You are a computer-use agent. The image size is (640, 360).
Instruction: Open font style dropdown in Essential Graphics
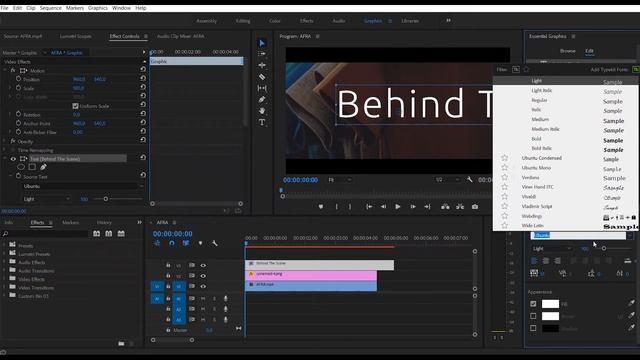coord(551,249)
